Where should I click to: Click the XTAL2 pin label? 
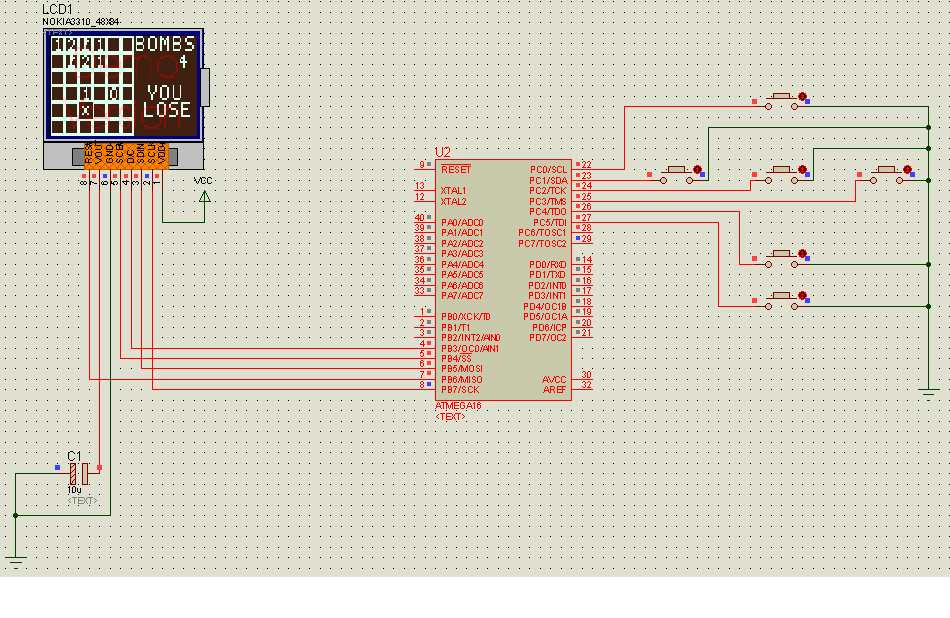pos(453,201)
